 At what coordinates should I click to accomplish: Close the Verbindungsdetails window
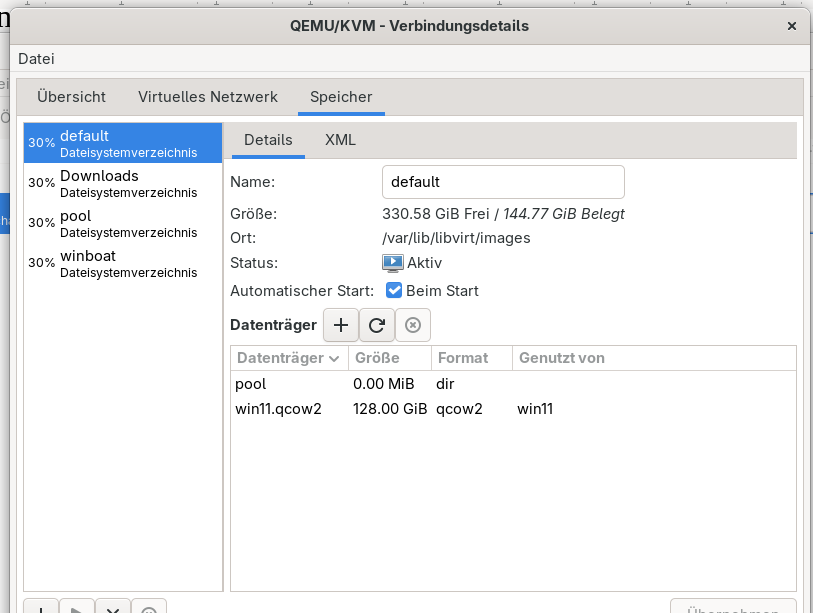(791, 26)
